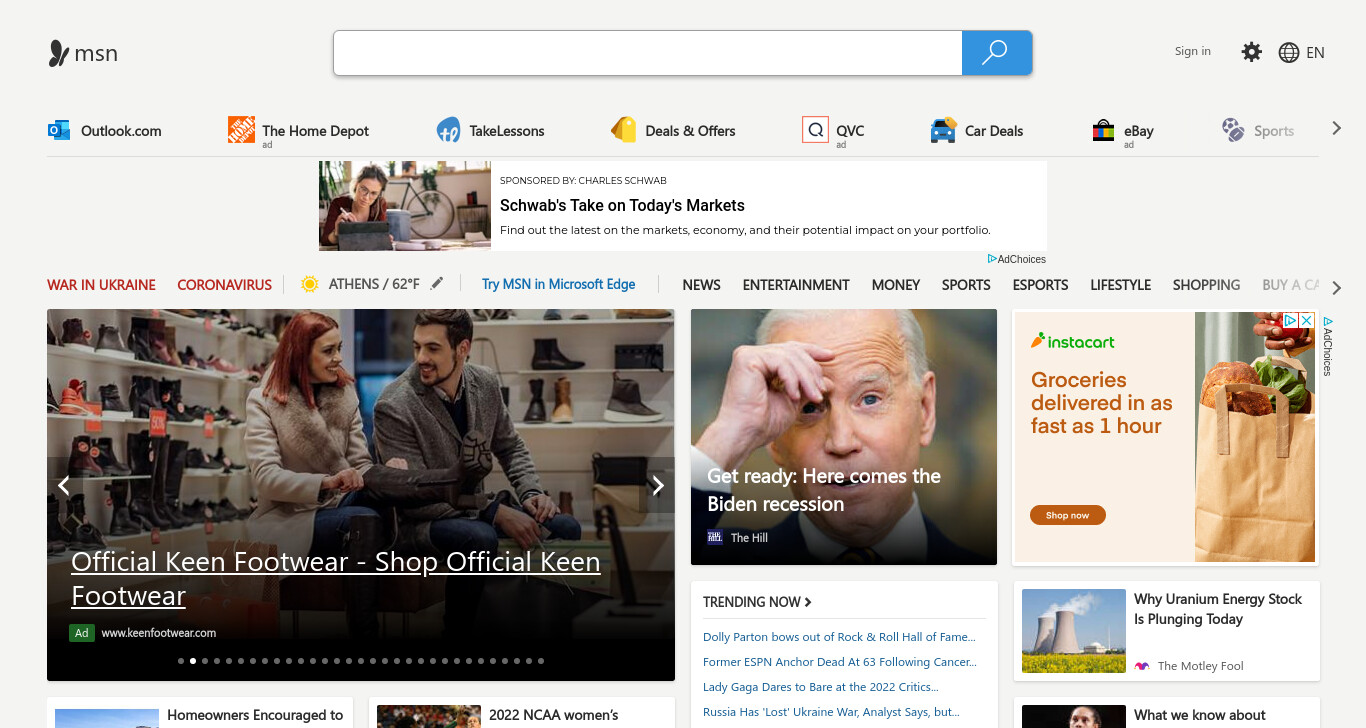Click The Motley Fool jester icon
Screen dimensions: 1366x728
click(1142, 666)
